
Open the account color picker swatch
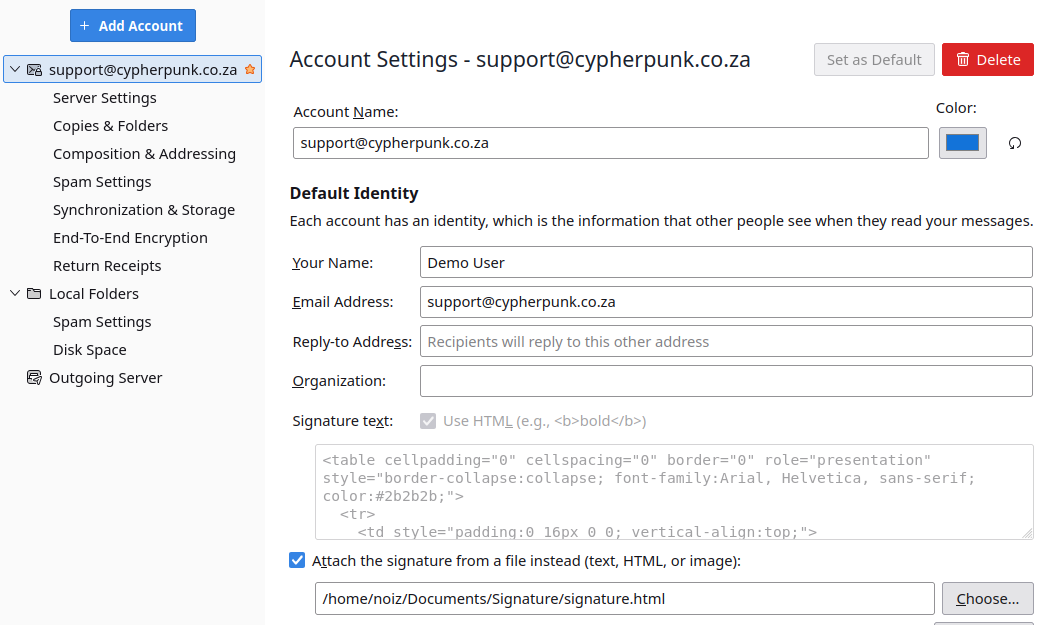pos(963,143)
